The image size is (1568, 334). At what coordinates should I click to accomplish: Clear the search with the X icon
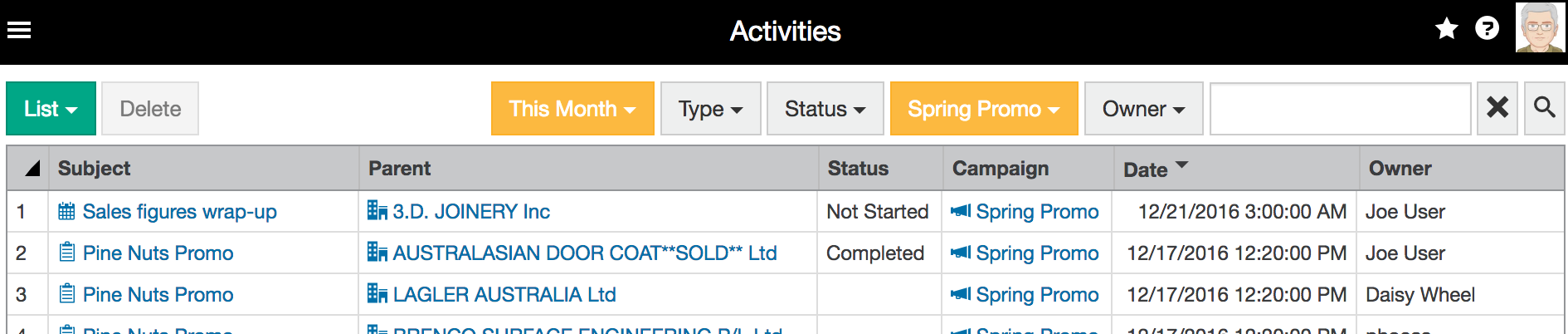(1497, 108)
